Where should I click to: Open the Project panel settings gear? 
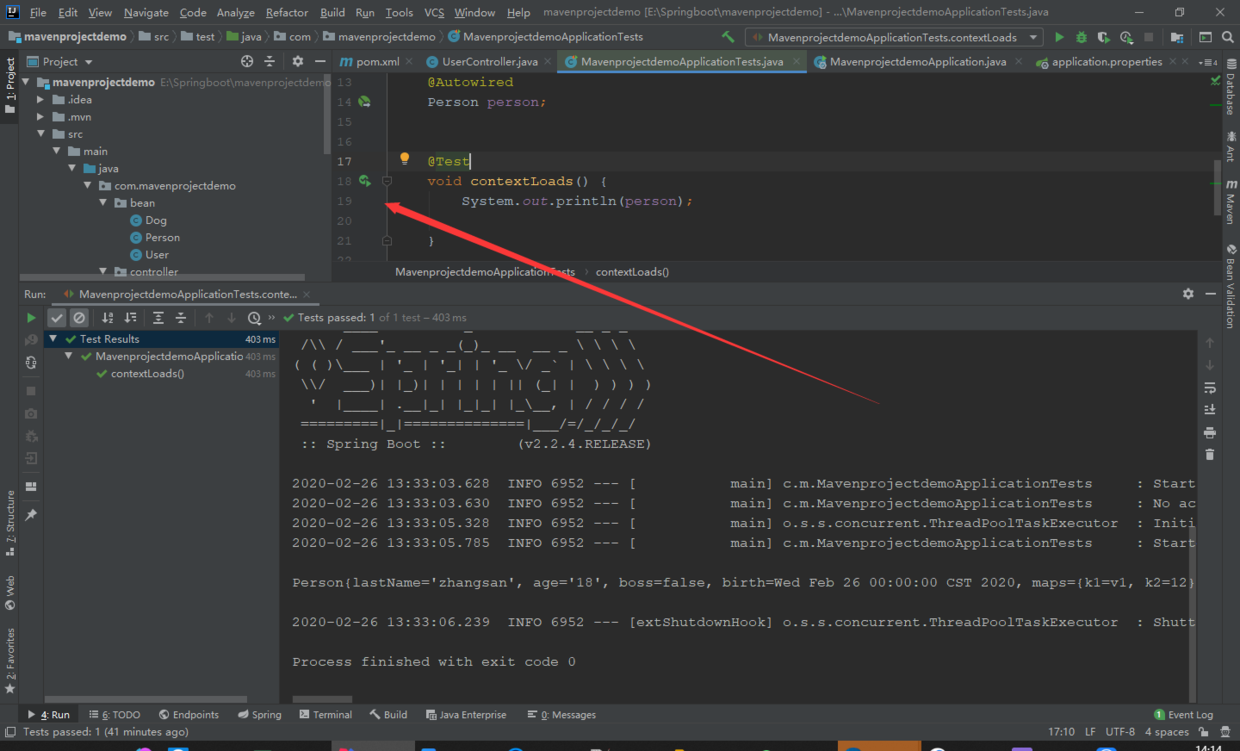point(297,62)
